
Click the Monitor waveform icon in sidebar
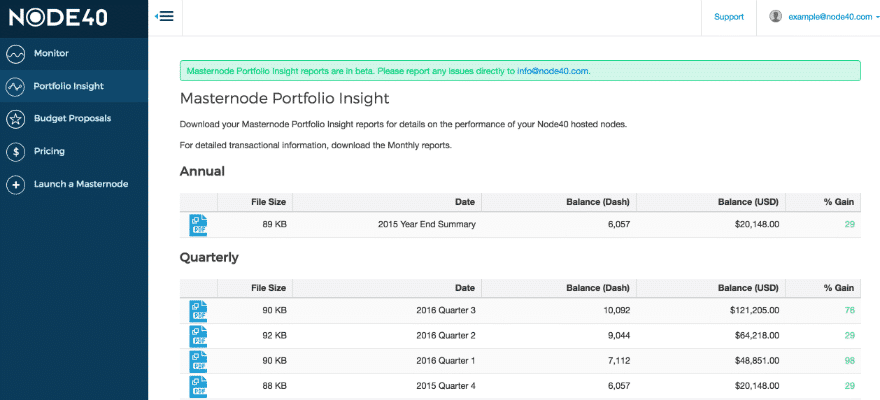coord(16,54)
